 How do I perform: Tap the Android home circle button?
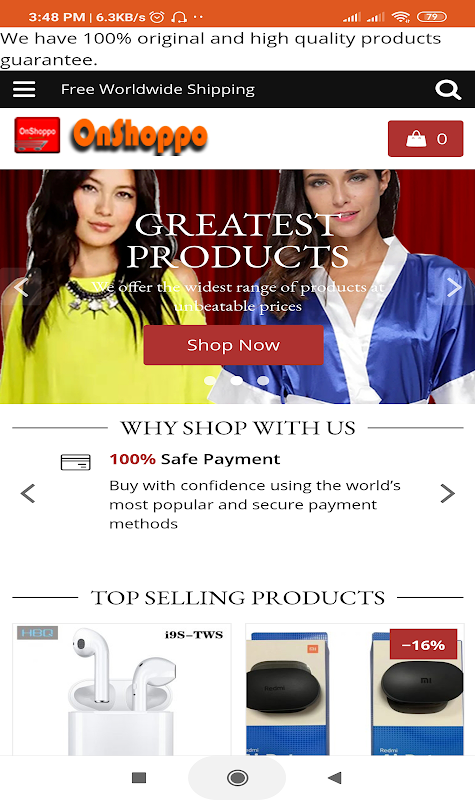pyautogui.click(x=237, y=778)
